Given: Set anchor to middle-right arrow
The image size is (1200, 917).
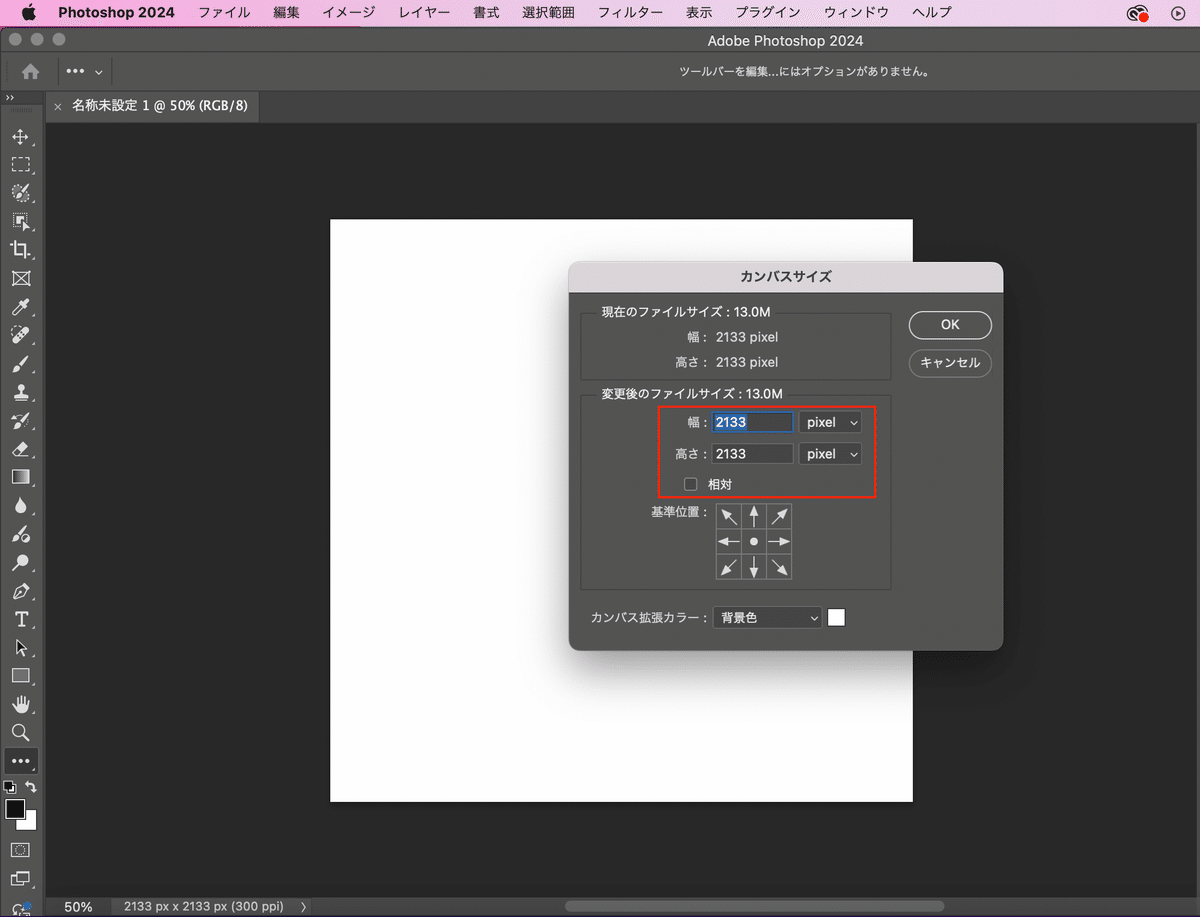Looking at the screenshot, I should pyautogui.click(x=779, y=541).
